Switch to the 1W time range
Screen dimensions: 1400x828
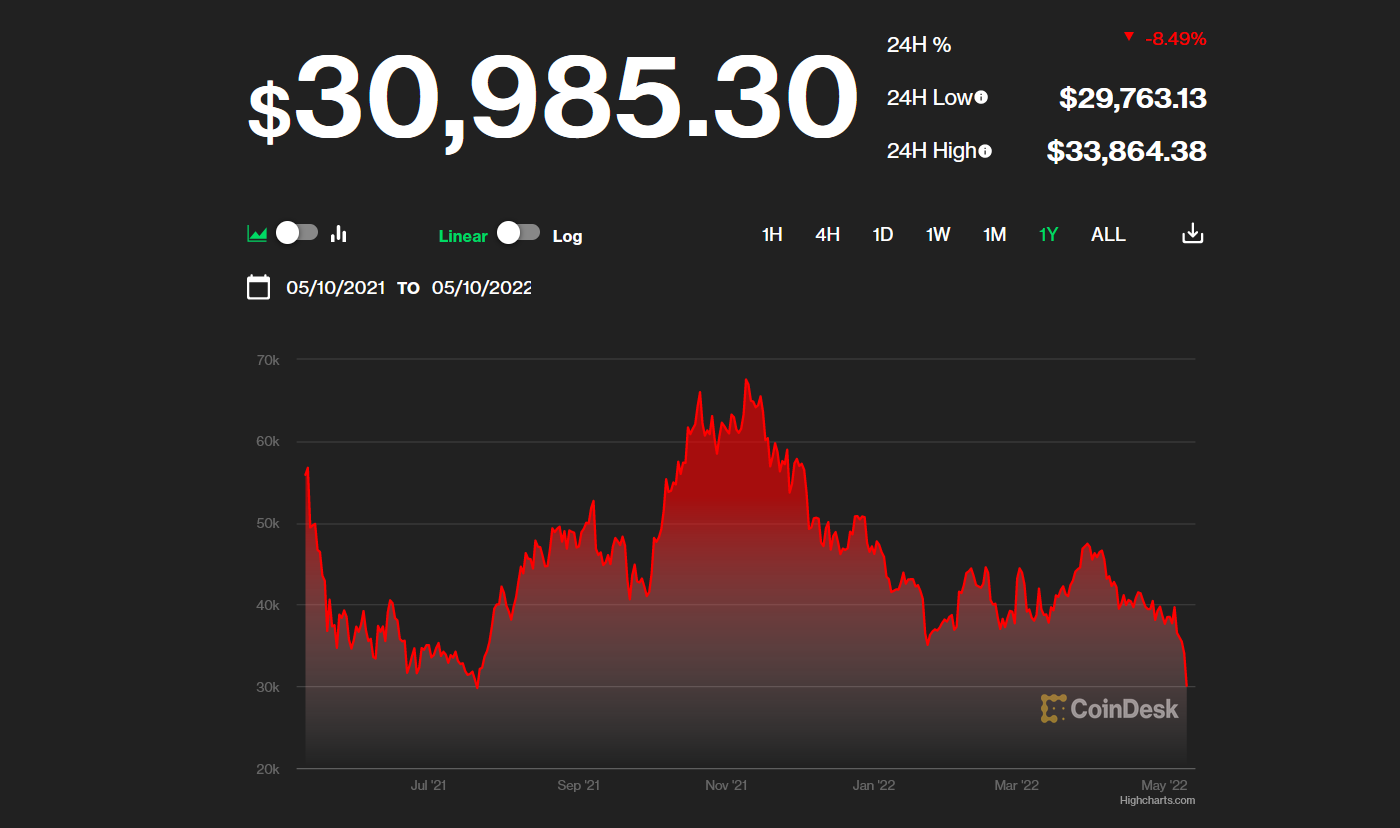click(x=938, y=234)
